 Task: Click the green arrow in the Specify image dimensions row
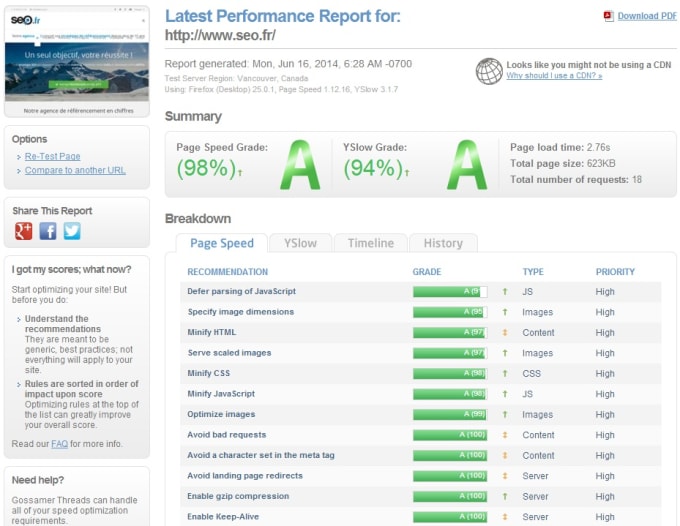pos(505,312)
